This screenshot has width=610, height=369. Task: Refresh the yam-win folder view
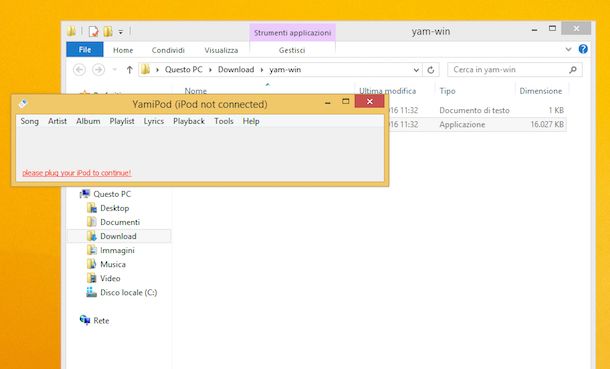431,70
